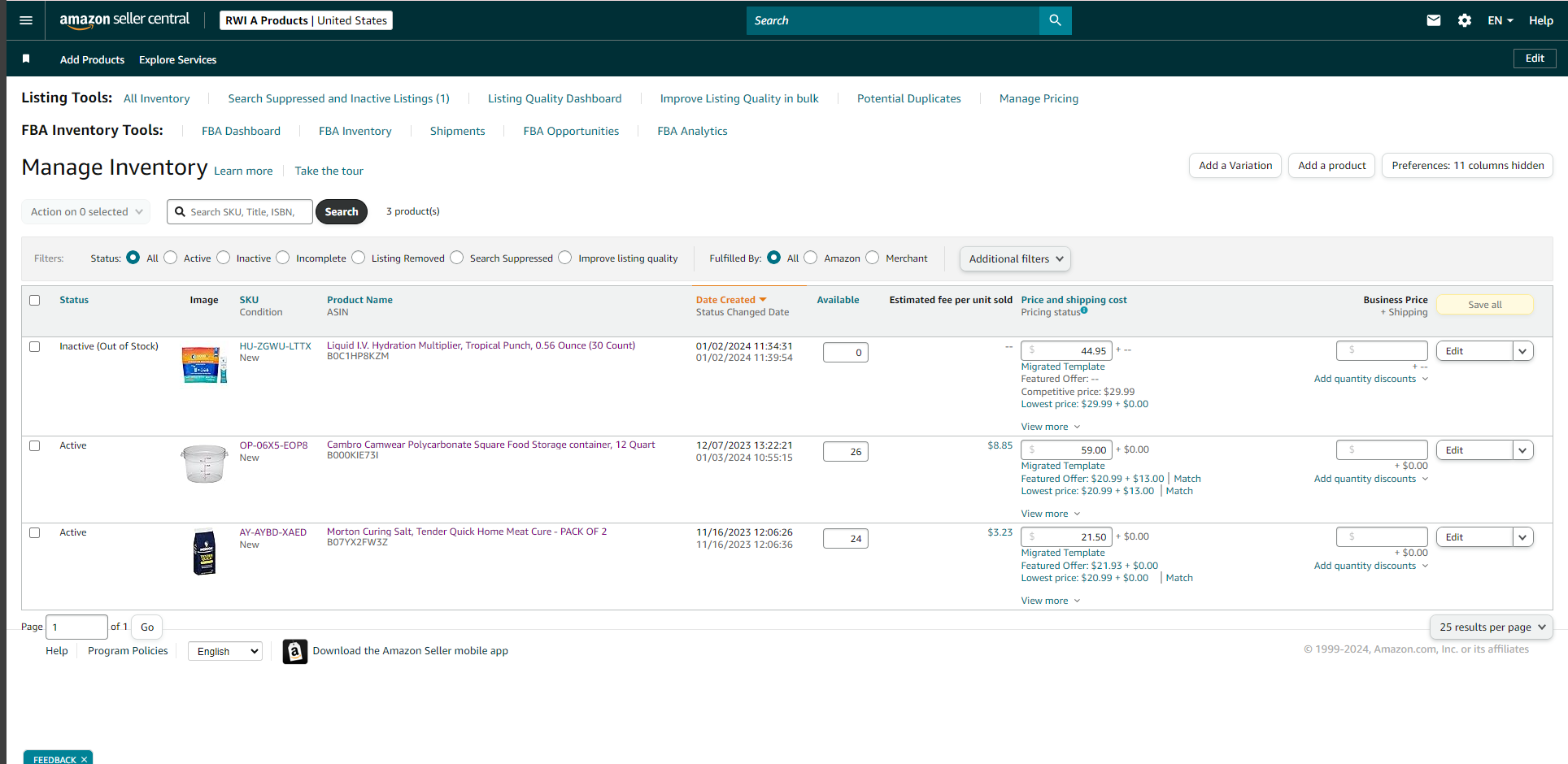Edit the price field showing 44.95
1568x764 pixels.
click(x=1066, y=350)
